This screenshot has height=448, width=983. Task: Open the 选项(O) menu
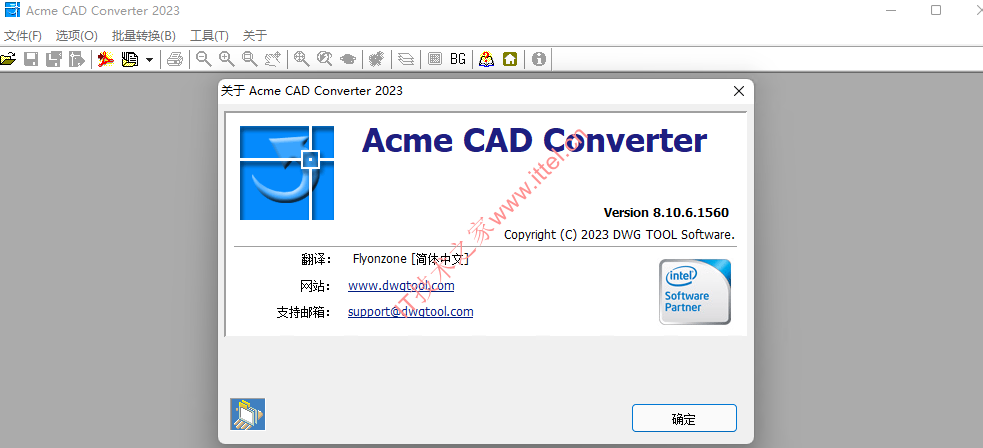[76, 36]
